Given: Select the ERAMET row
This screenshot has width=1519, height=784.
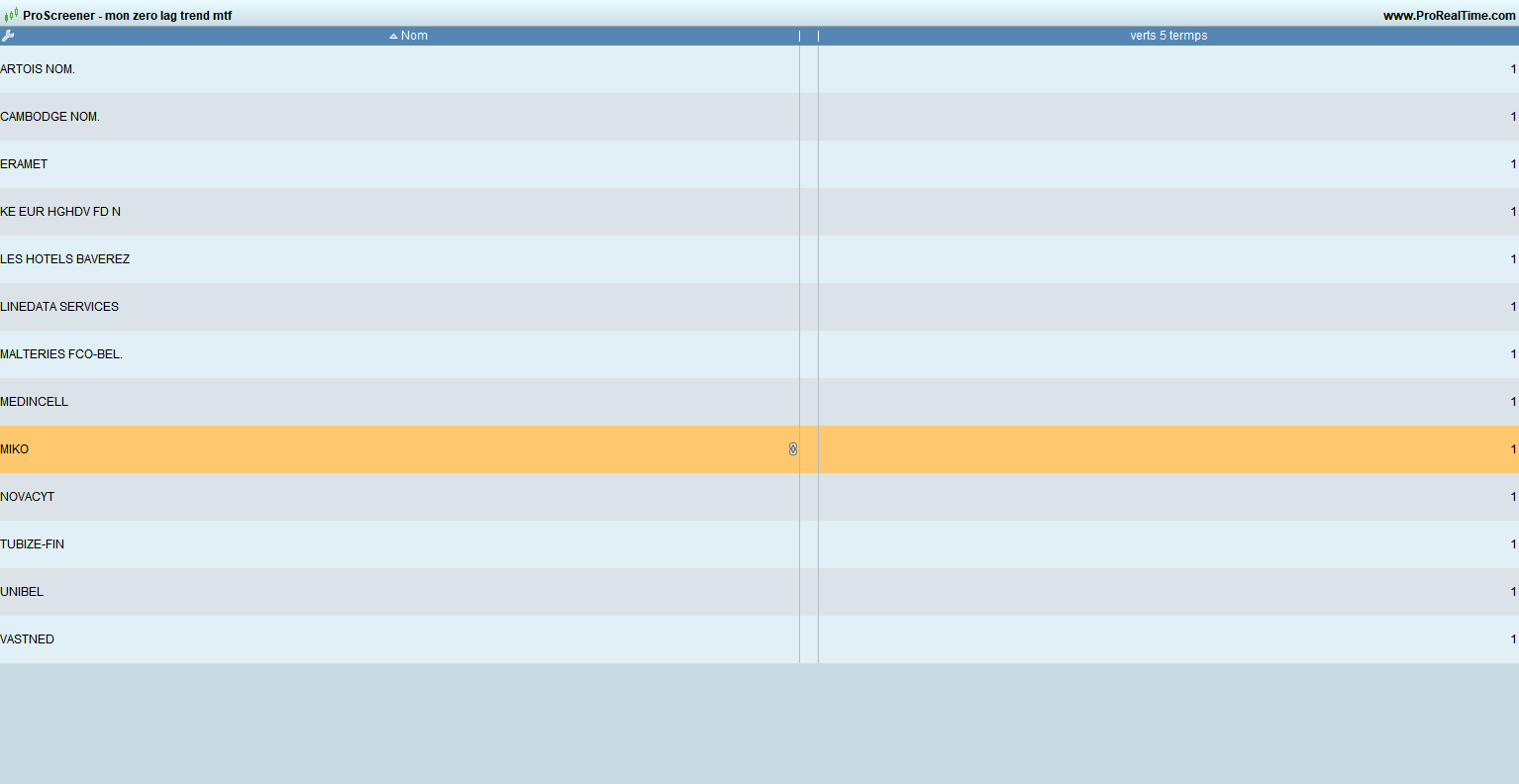Looking at the screenshot, I should click(x=759, y=164).
